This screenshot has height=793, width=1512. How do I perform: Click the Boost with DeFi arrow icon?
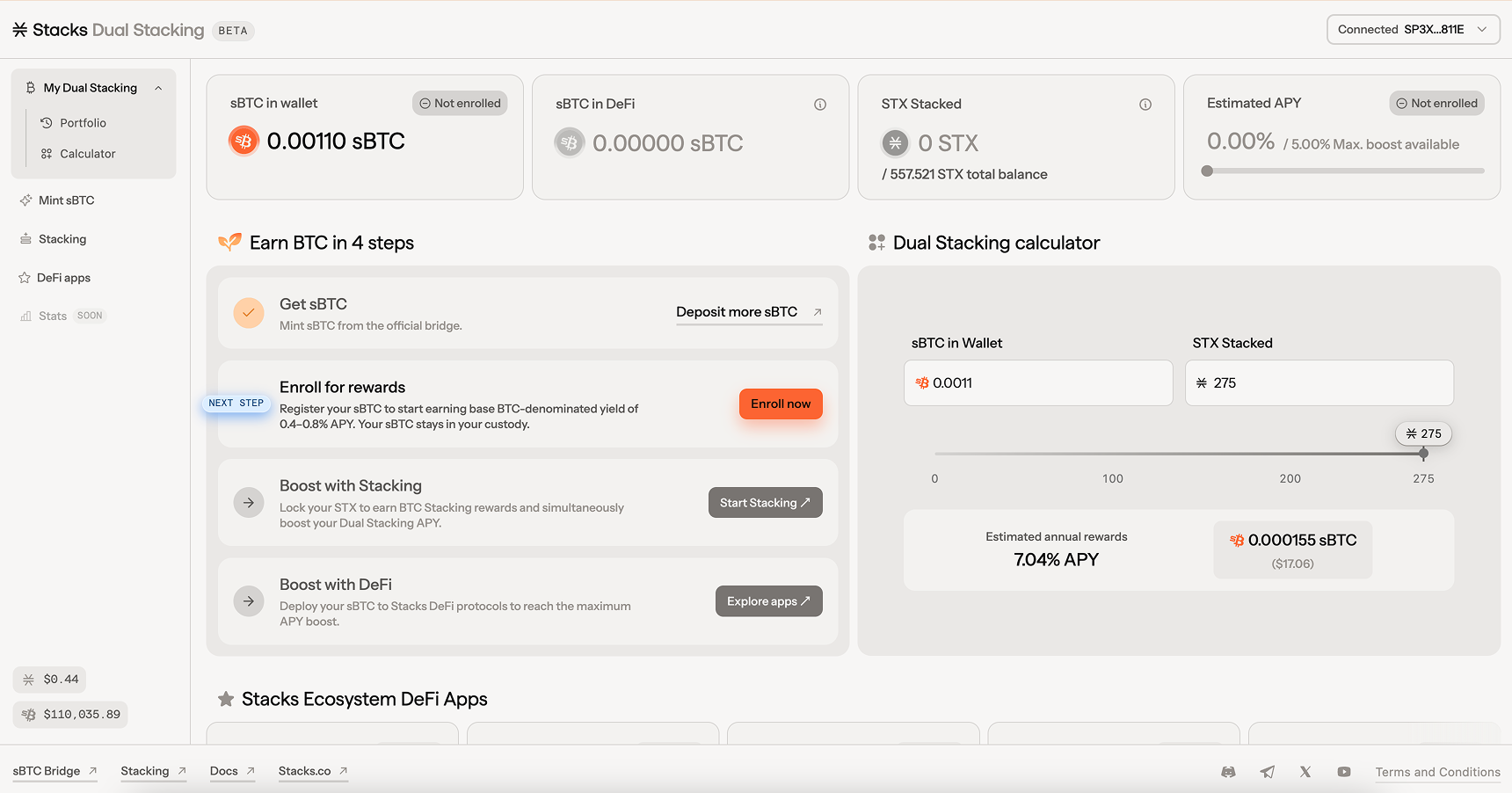pos(249,601)
